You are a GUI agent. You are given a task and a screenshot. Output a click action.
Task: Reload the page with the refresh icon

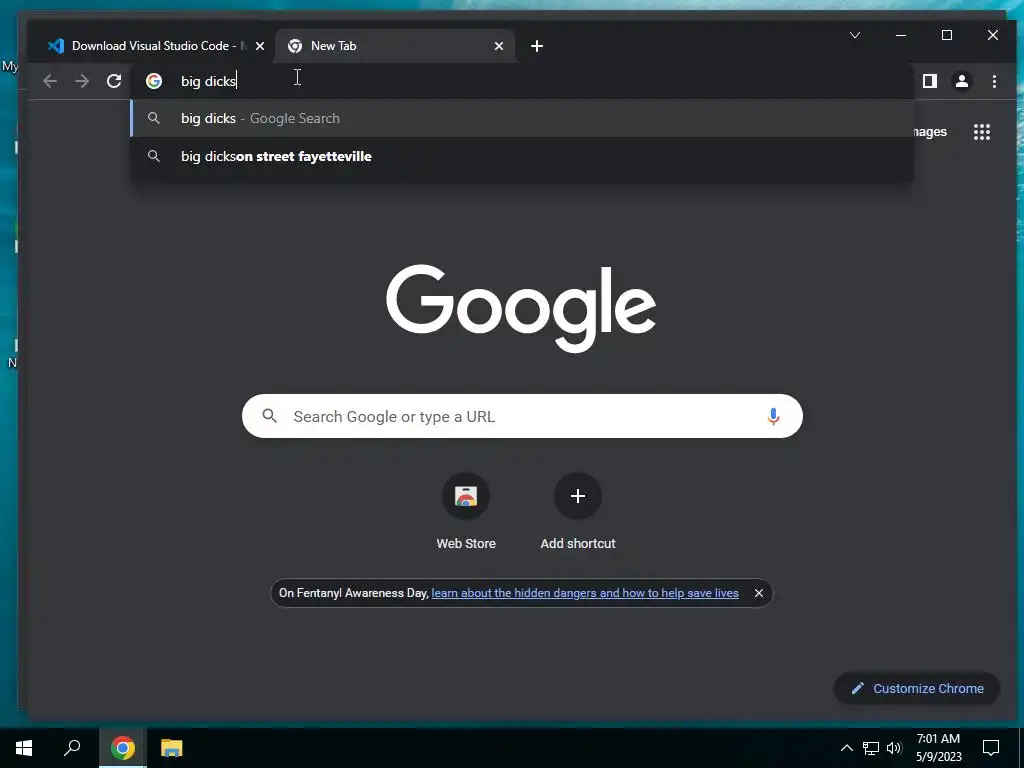click(114, 81)
